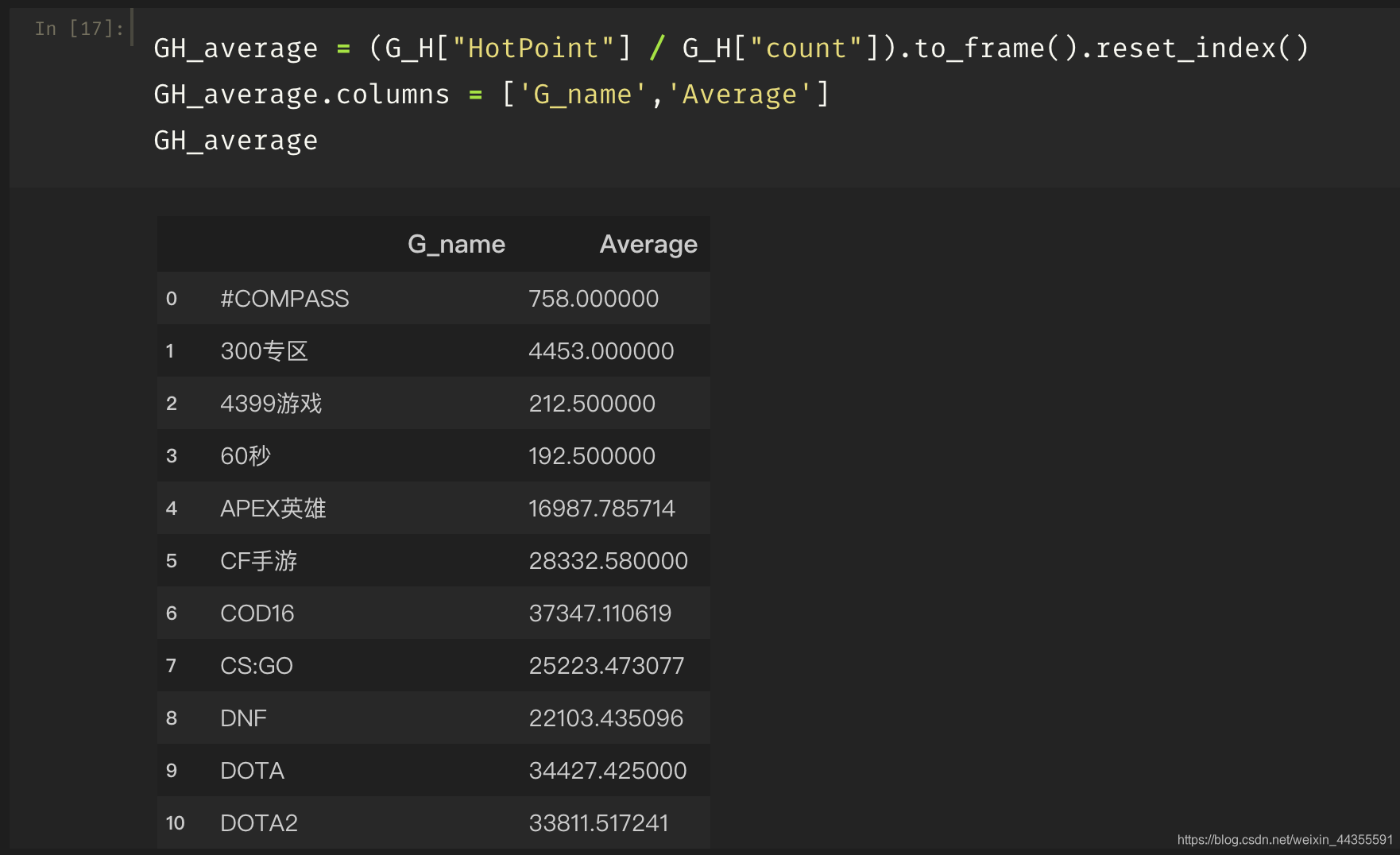Select the CS:GO name cell

tap(257, 666)
